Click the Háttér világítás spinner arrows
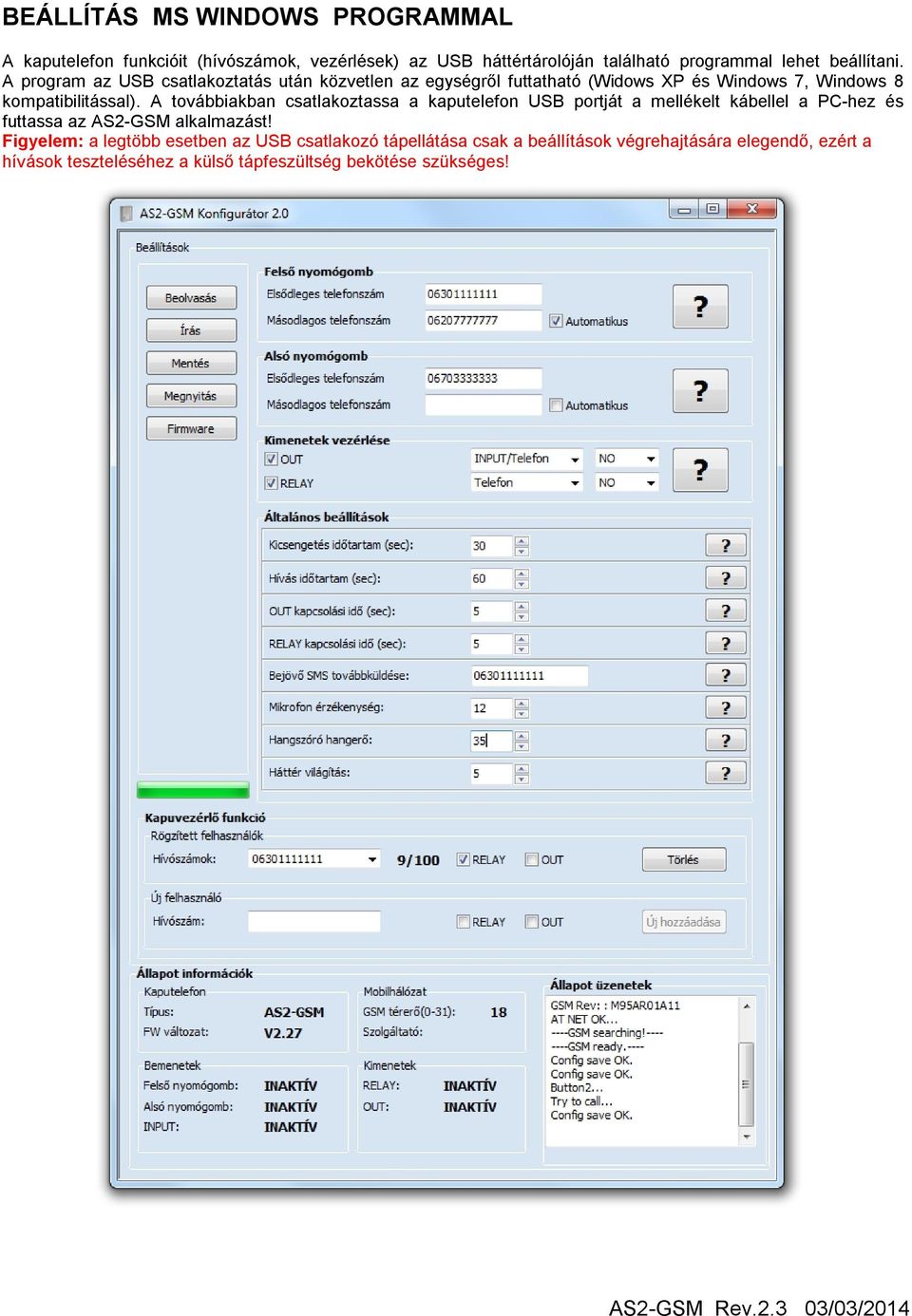The height and width of the screenshot is (1316, 912). tap(522, 774)
